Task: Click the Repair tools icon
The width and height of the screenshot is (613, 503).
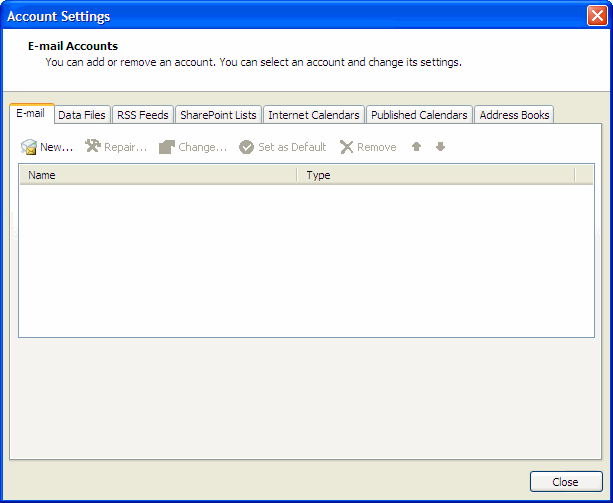Action: point(93,146)
